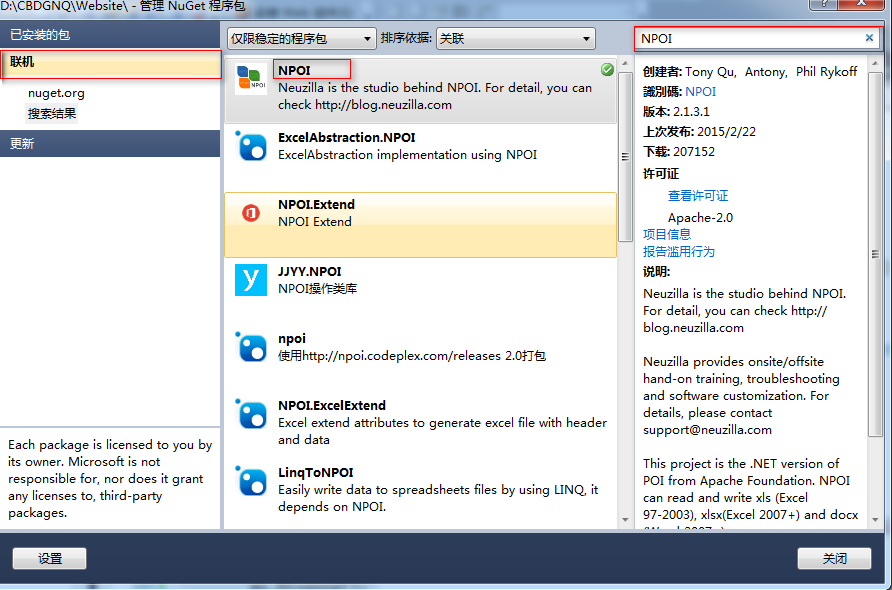
Task: Select the 联机 section
Action: point(111,63)
